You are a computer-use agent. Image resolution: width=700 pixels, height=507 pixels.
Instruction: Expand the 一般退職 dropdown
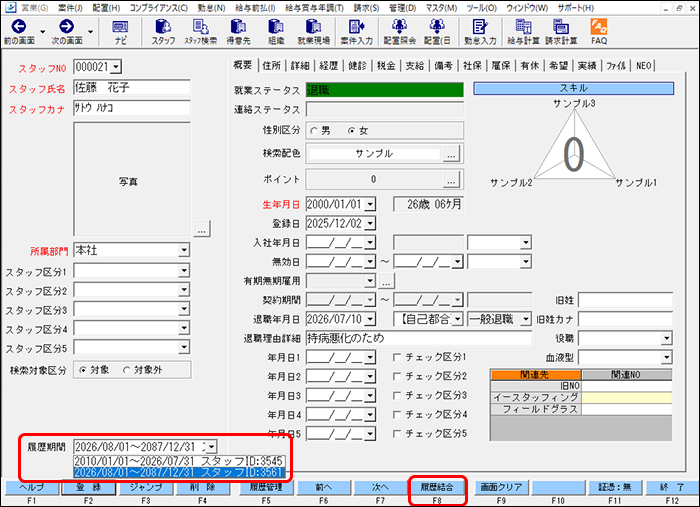tap(526, 319)
